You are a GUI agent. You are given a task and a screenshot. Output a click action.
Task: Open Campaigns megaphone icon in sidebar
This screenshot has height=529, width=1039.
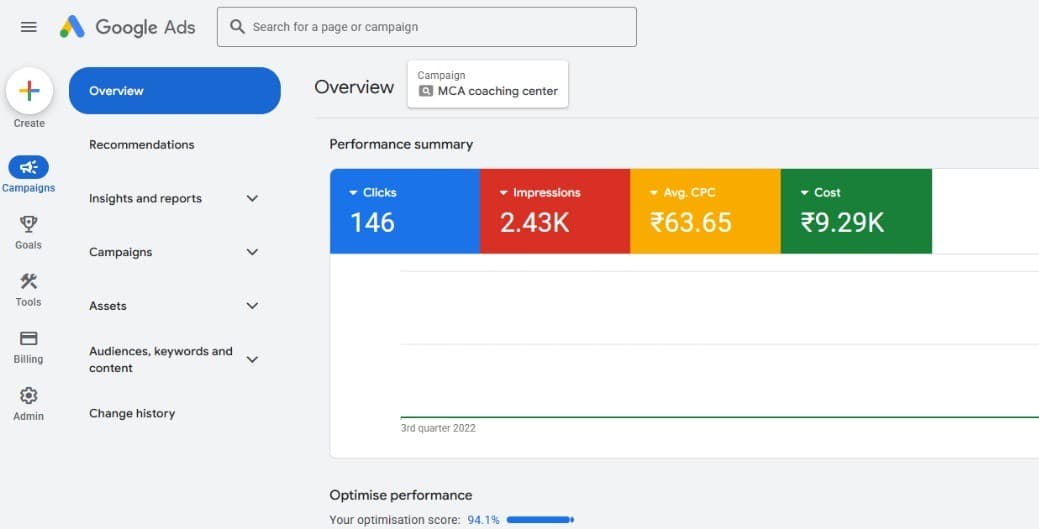point(29,168)
